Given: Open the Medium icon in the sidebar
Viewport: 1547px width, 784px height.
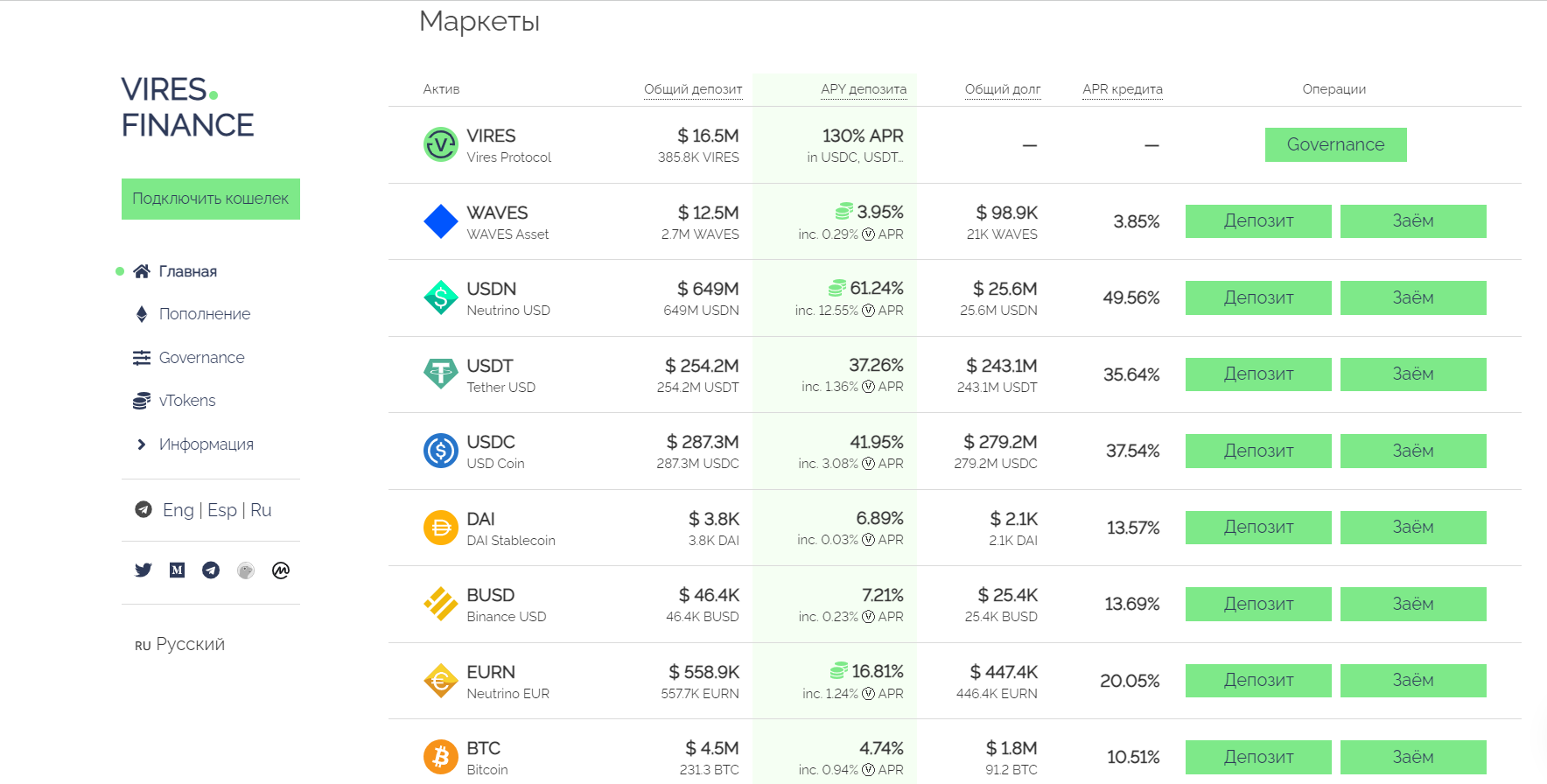Looking at the screenshot, I should coord(177,570).
